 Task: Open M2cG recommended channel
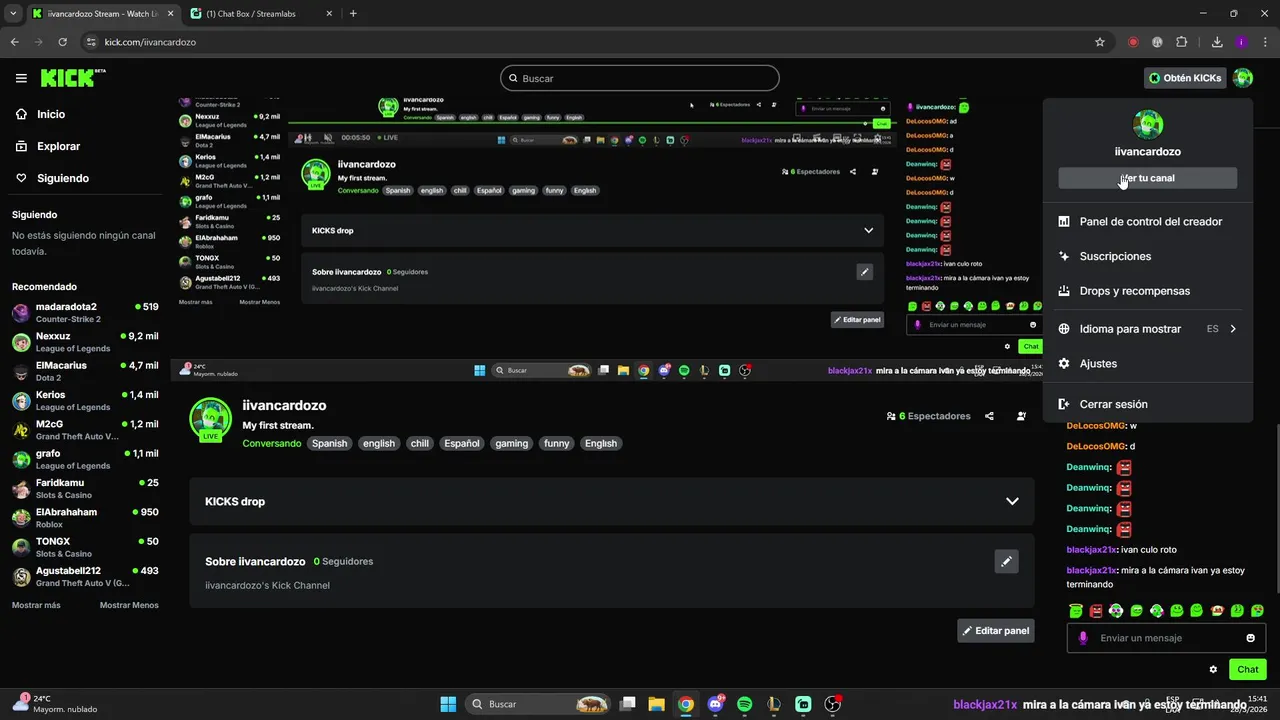(85, 430)
